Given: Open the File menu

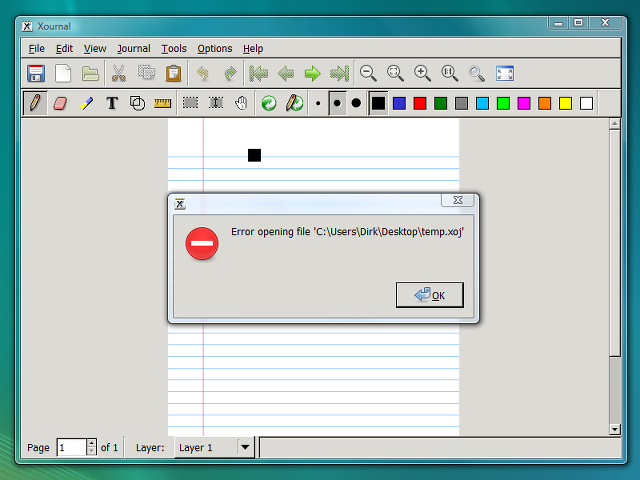Looking at the screenshot, I should (x=36, y=49).
